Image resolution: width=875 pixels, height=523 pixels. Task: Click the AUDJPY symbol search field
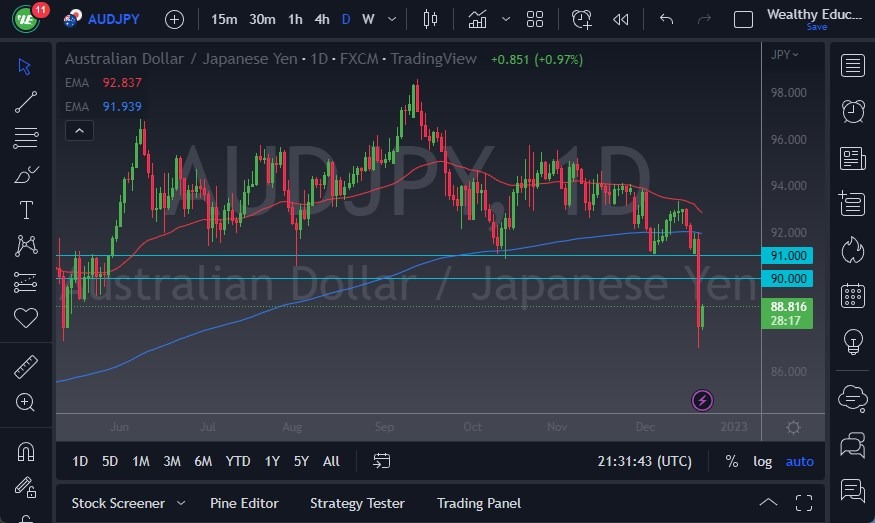coord(111,19)
